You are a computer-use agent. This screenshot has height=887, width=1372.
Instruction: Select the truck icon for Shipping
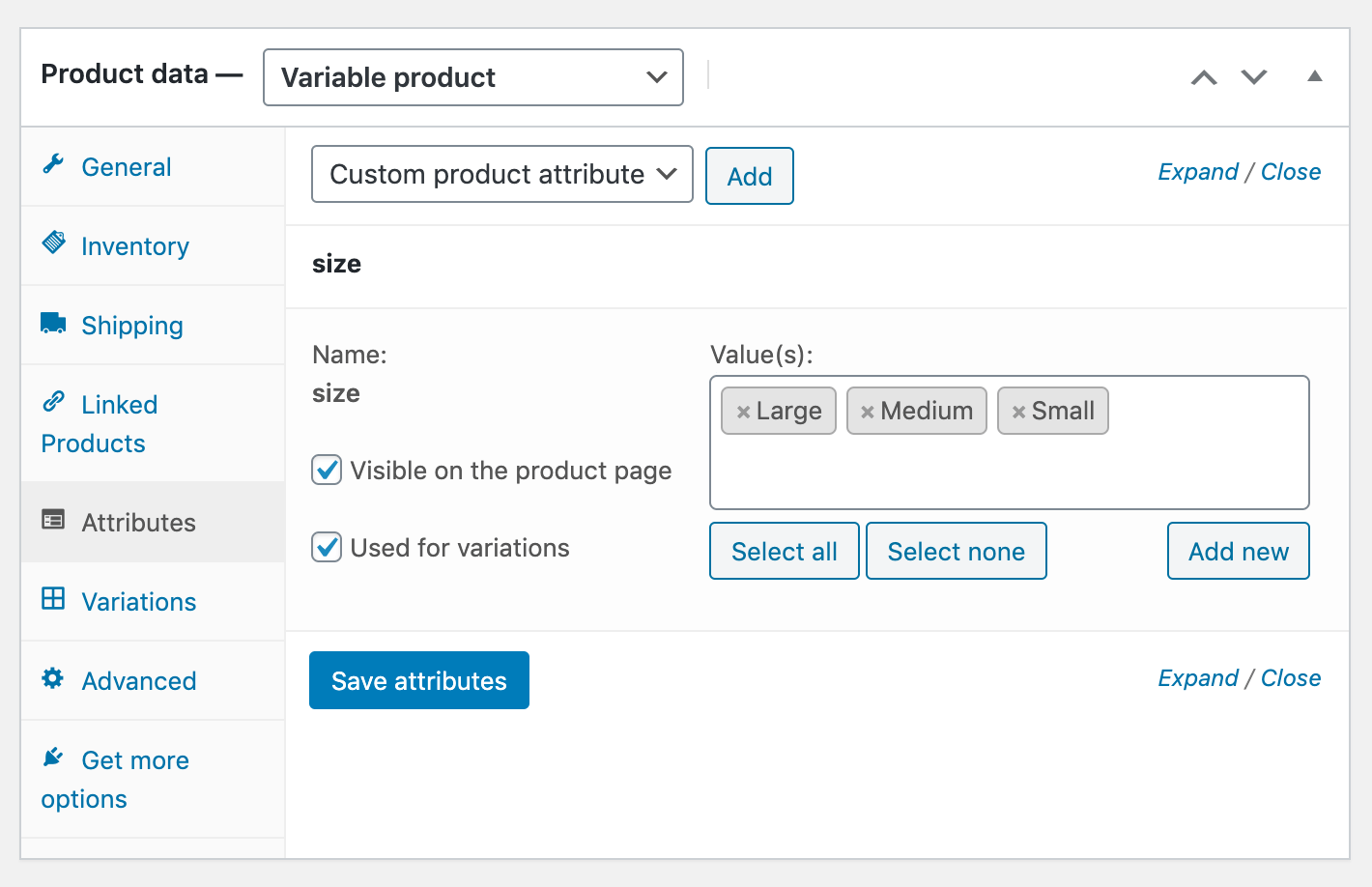[x=53, y=324]
